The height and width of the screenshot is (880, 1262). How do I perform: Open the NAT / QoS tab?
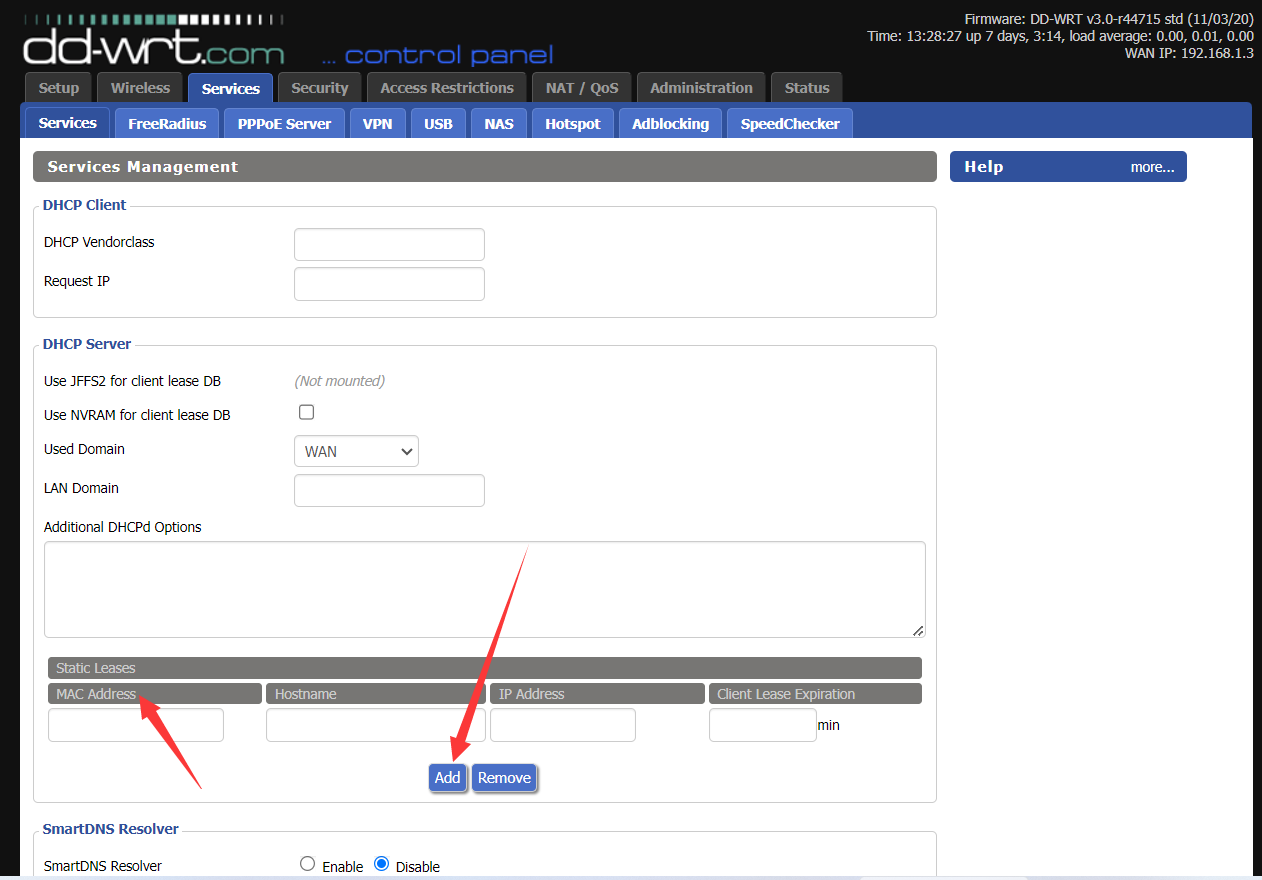tap(582, 88)
